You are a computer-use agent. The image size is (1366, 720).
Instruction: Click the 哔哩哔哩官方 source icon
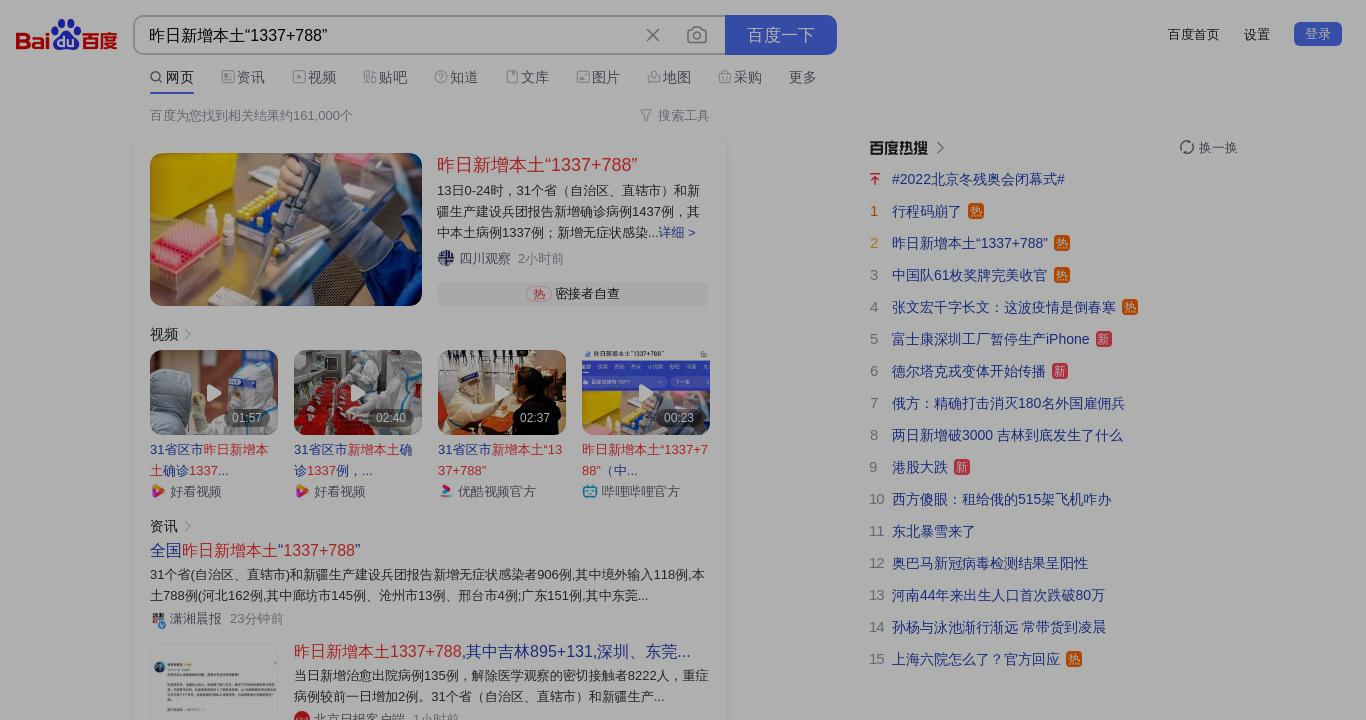[590, 491]
